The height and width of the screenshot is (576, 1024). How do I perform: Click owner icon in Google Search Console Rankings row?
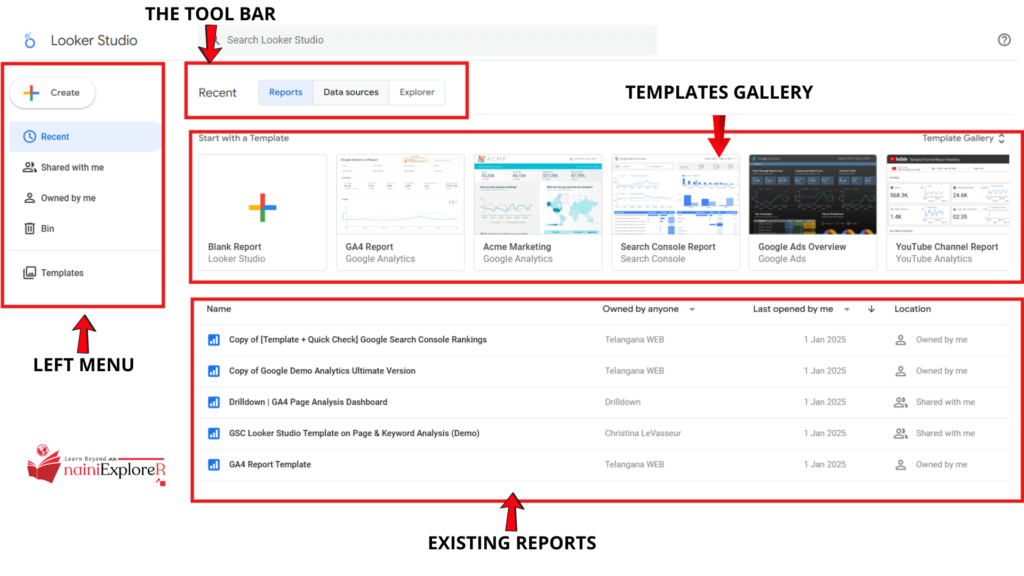point(901,340)
